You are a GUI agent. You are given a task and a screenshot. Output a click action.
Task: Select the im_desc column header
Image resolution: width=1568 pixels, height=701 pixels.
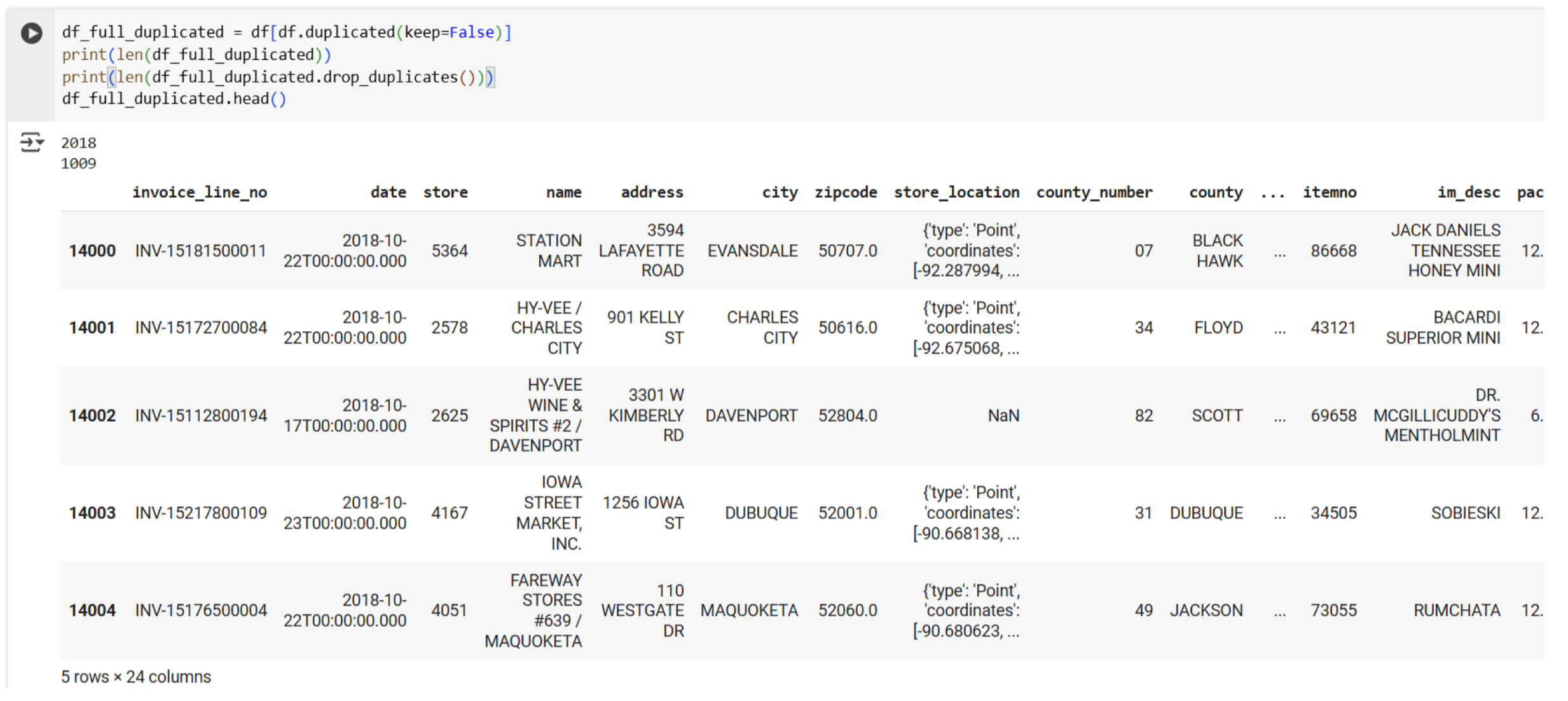point(1468,192)
